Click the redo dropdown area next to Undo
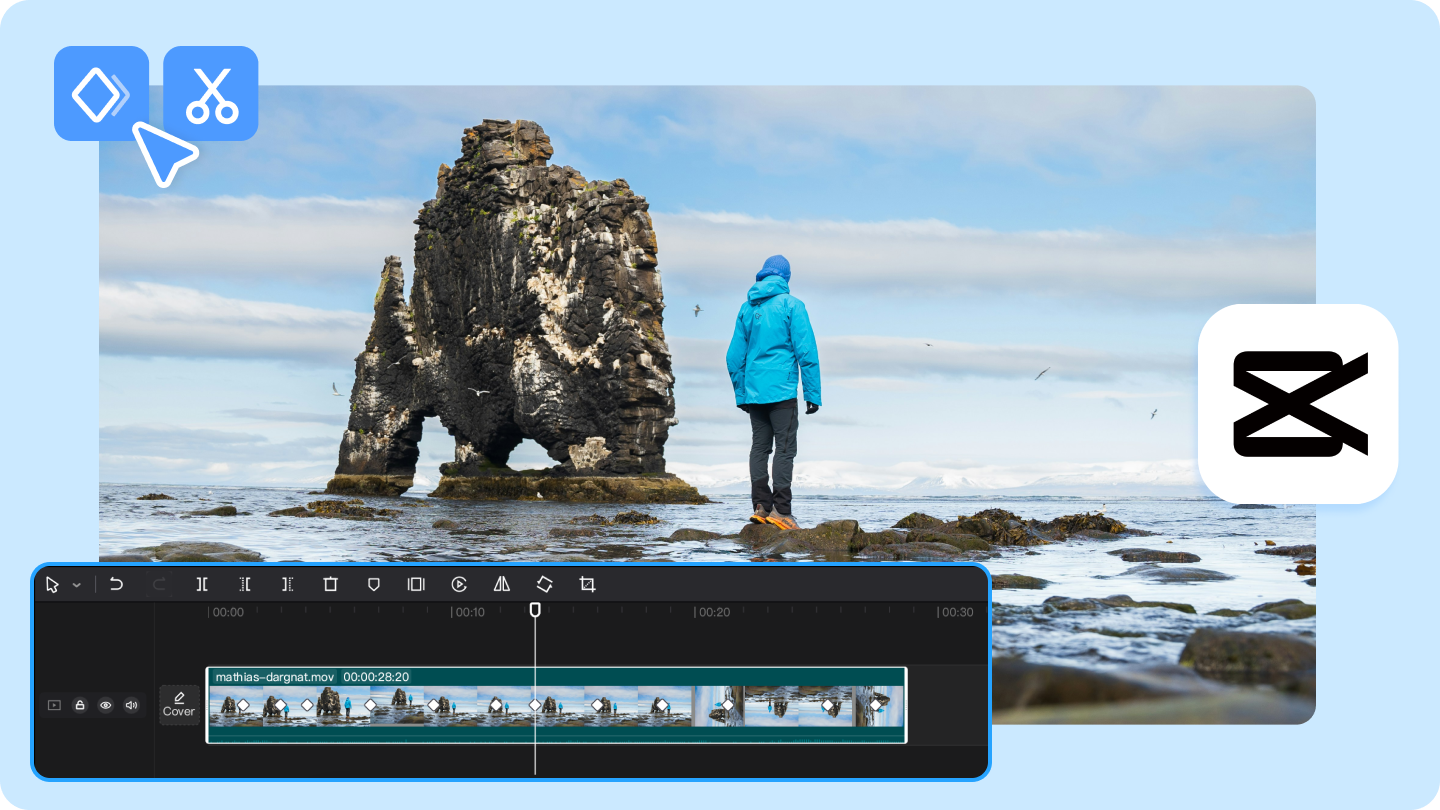The image size is (1440, 810). [158, 584]
